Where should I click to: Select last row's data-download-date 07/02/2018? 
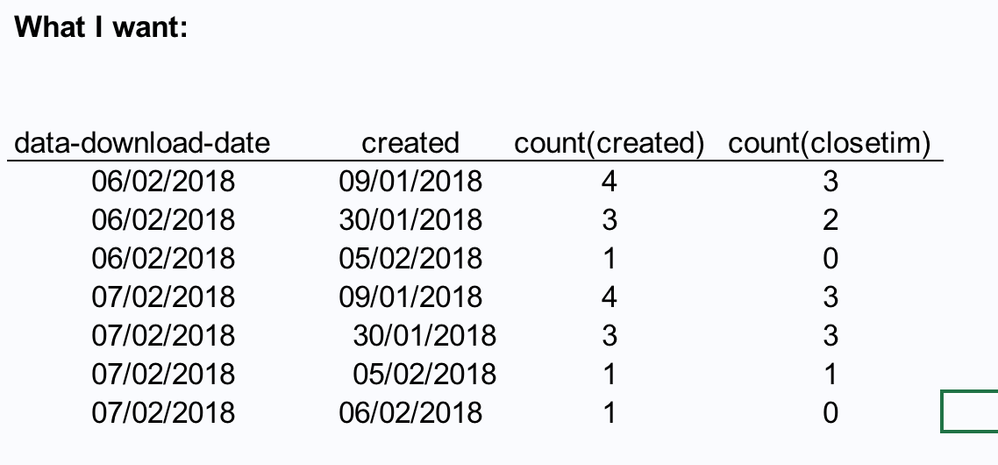click(163, 412)
